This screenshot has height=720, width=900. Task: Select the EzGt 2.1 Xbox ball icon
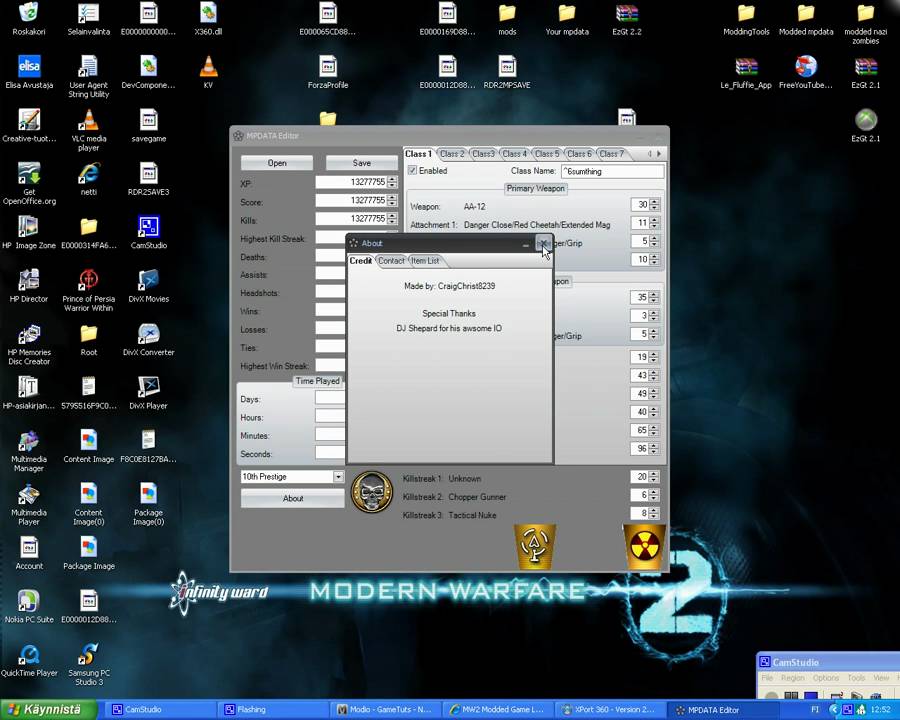point(866,125)
